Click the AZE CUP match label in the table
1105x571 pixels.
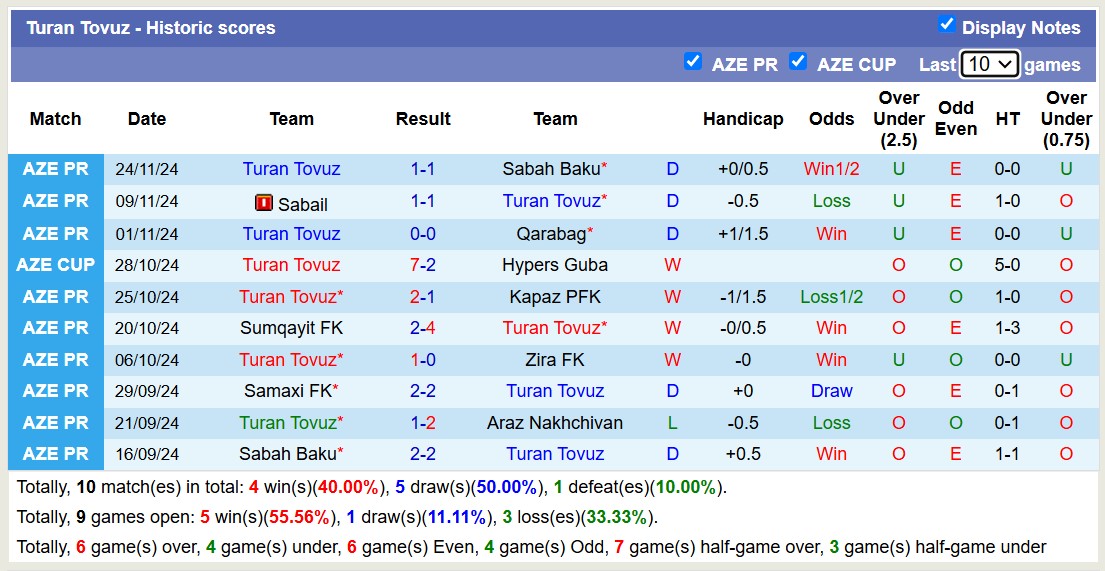tap(56, 265)
